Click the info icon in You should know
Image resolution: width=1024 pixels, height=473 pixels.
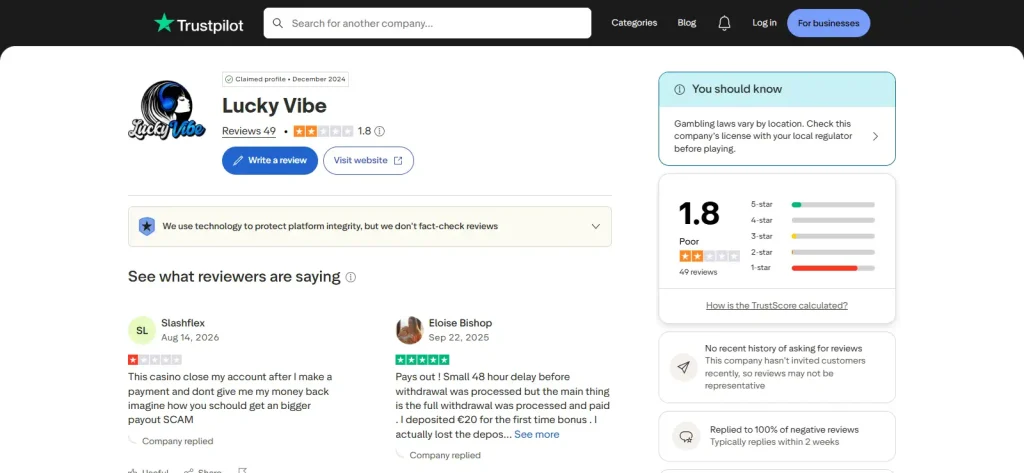(x=679, y=90)
